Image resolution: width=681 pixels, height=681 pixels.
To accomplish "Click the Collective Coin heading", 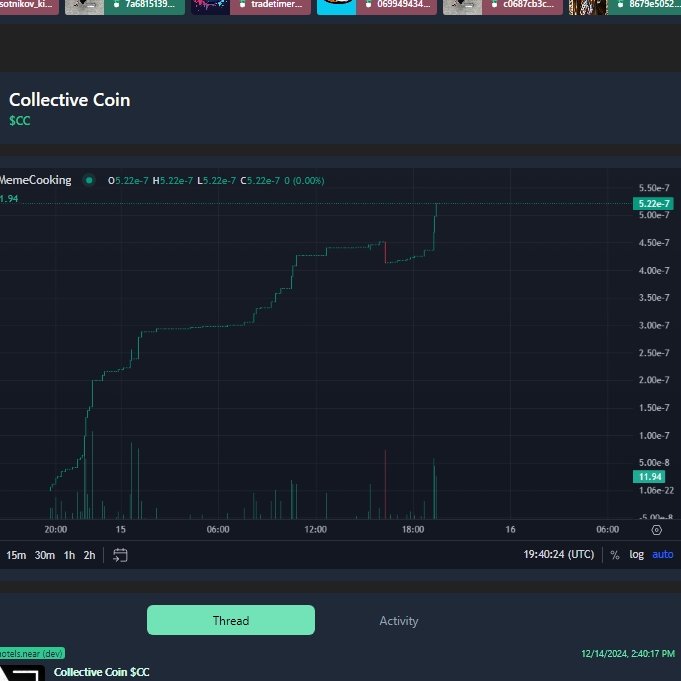I will click(x=69, y=100).
